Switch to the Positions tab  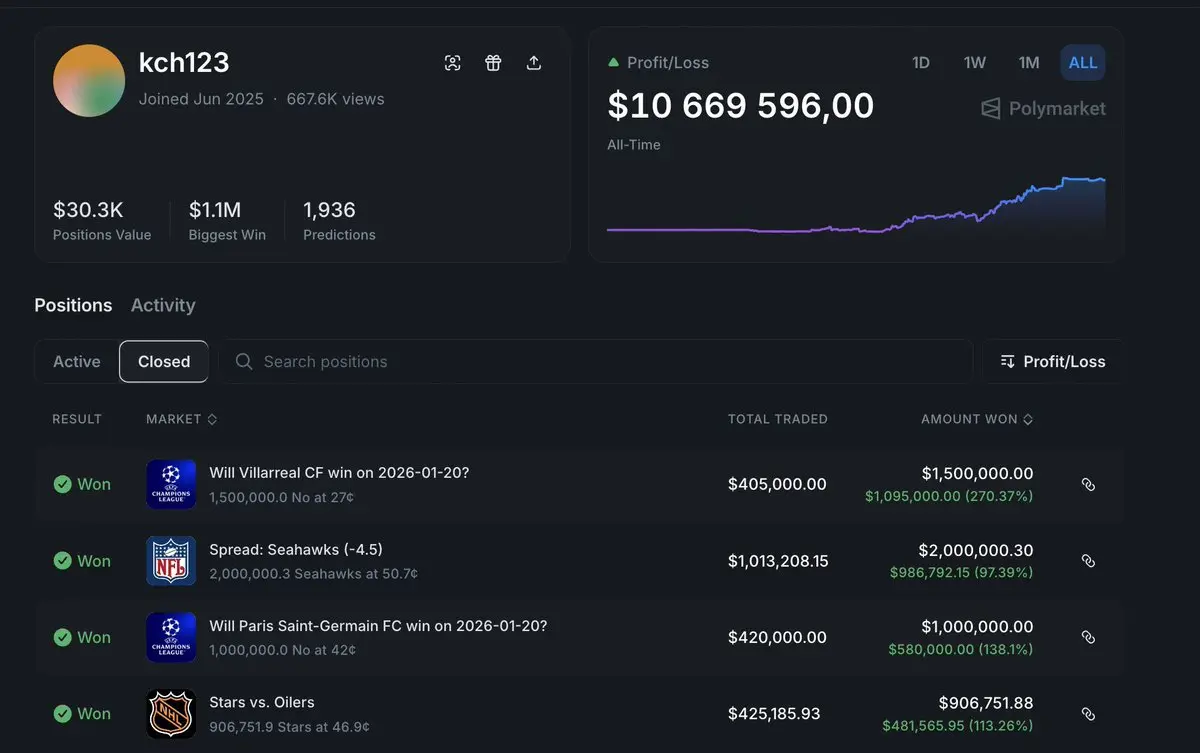point(73,305)
